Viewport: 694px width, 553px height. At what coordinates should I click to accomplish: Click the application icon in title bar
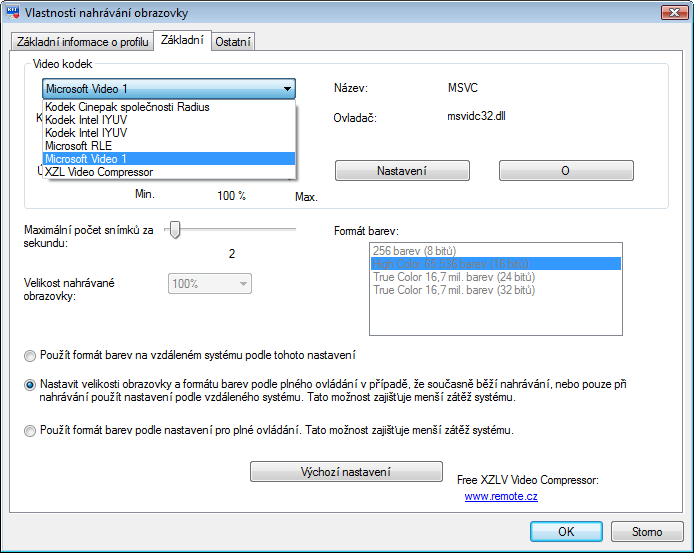point(13,12)
